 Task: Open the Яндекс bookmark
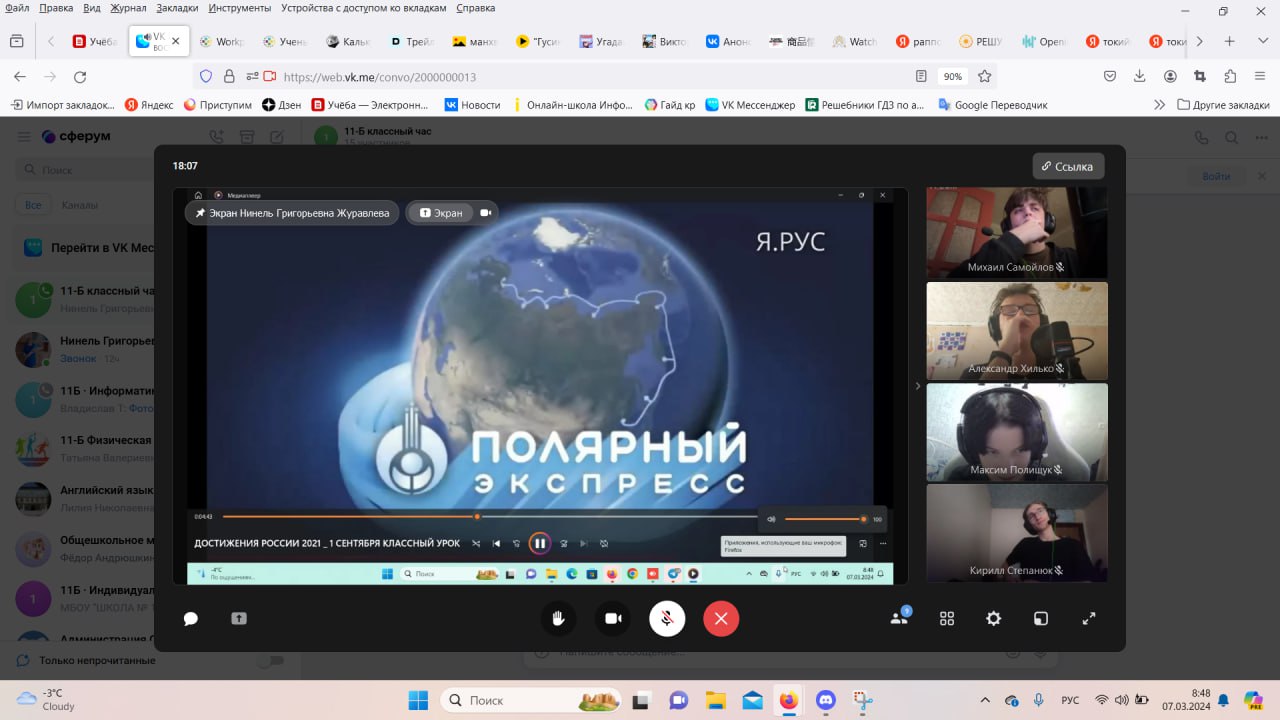tap(148, 104)
